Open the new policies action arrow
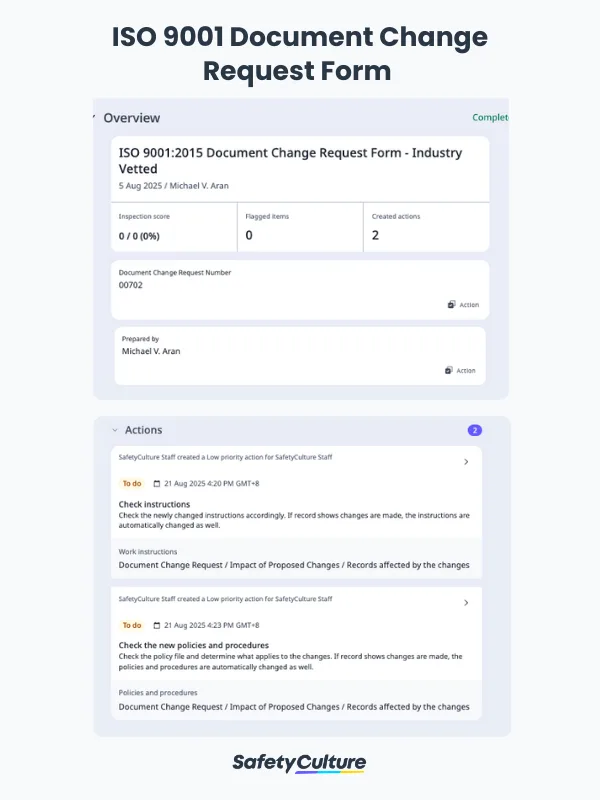 pyautogui.click(x=466, y=603)
